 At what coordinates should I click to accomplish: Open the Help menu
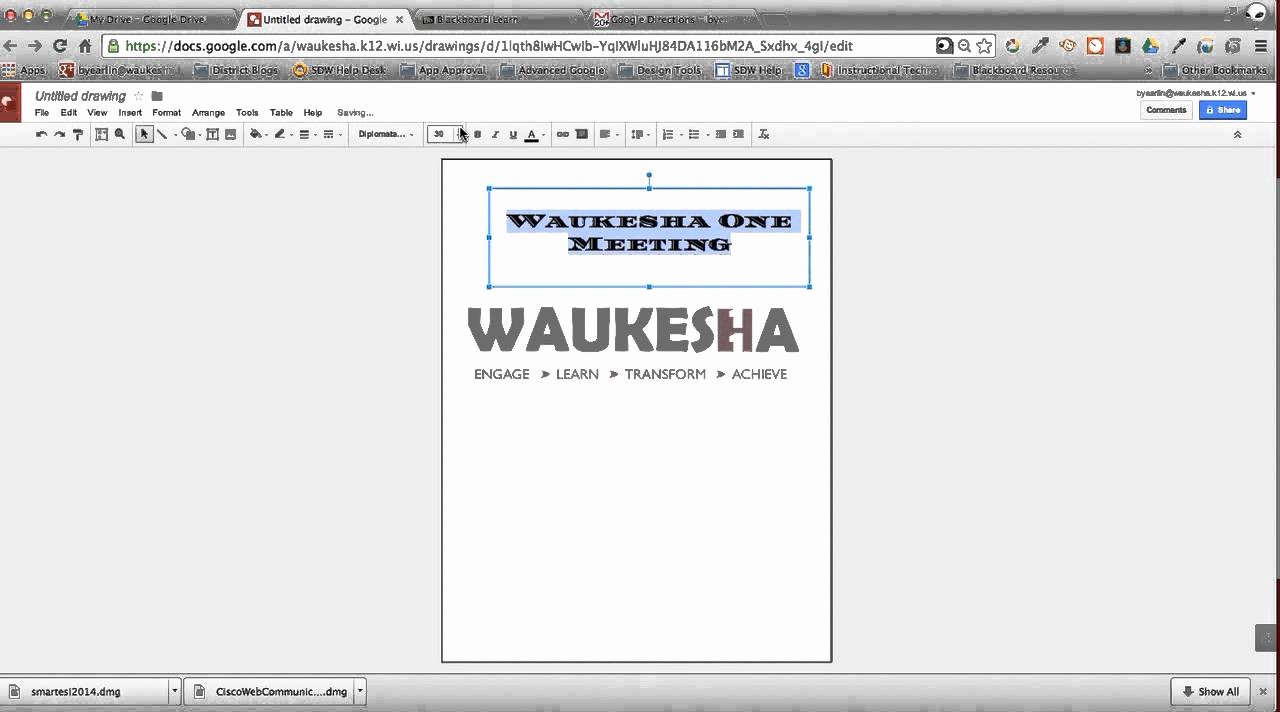[x=313, y=113]
